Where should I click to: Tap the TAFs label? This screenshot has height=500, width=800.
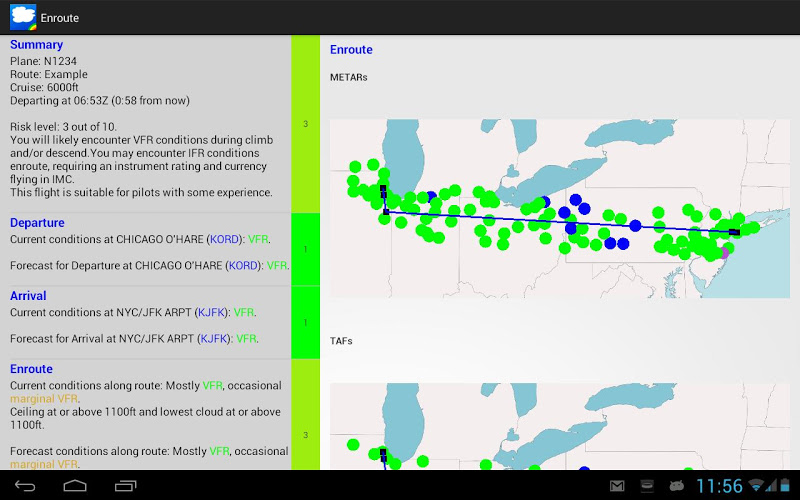[x=341, y=341]
